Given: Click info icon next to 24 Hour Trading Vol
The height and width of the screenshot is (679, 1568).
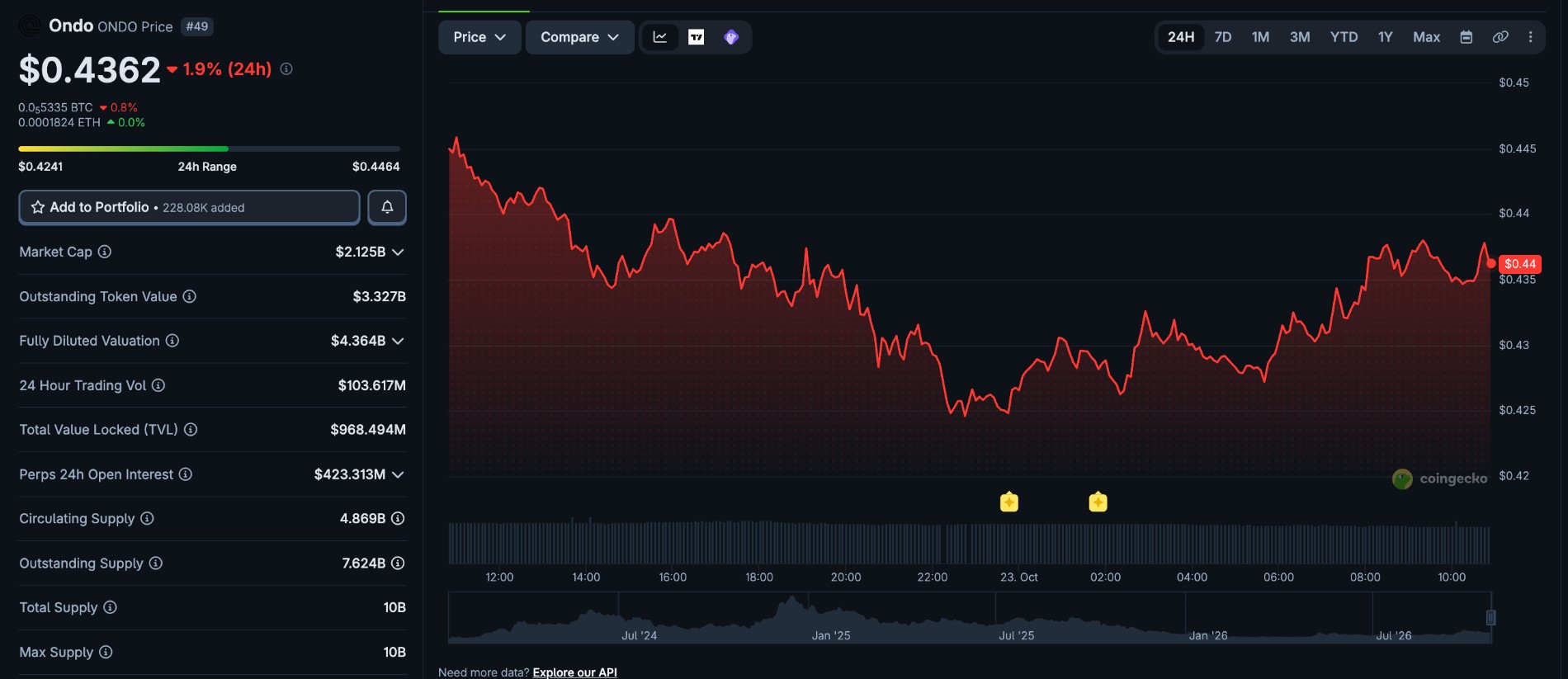Looking at the screenshot, I should (x=158, y=385).
